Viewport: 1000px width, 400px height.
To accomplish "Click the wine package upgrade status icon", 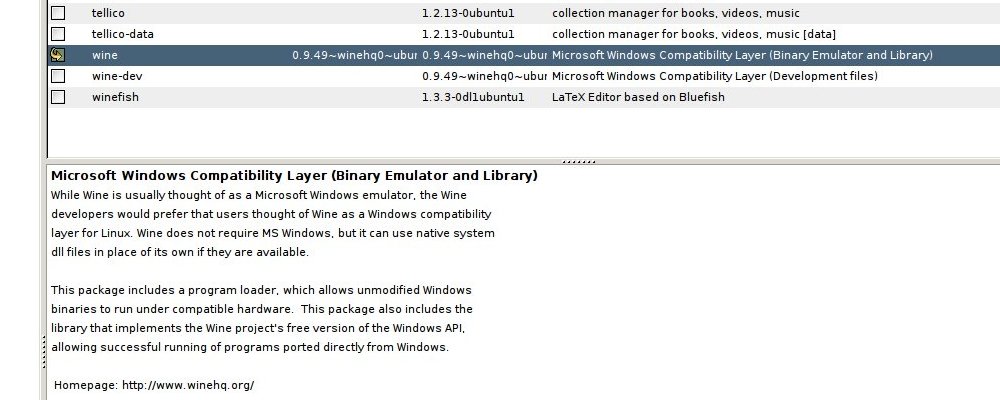I will tap(57, 55).
